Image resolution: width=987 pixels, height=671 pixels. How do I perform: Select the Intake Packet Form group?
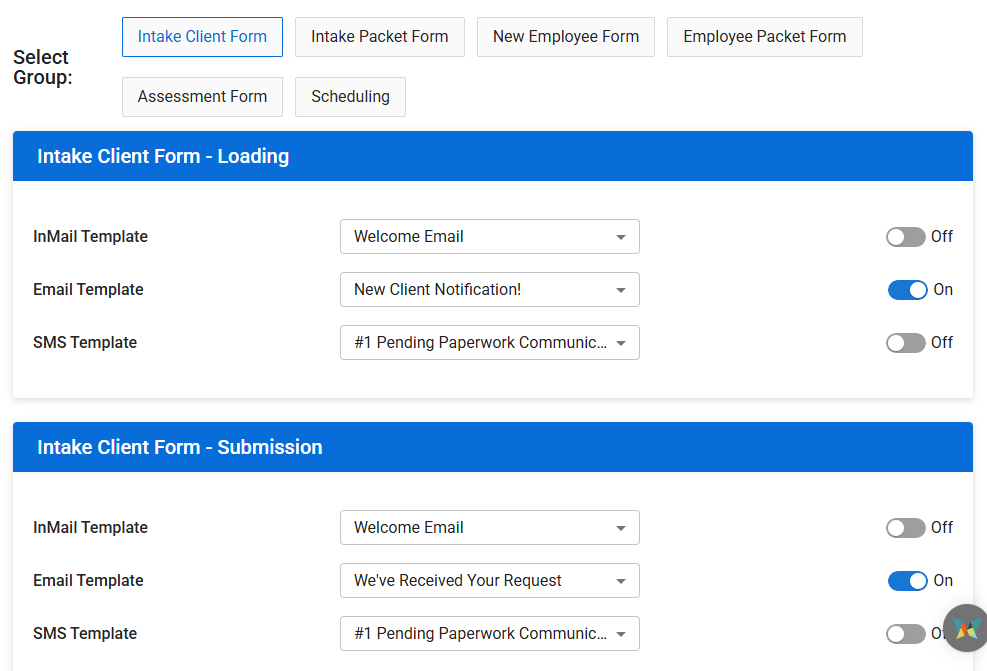tap(380, 37)
